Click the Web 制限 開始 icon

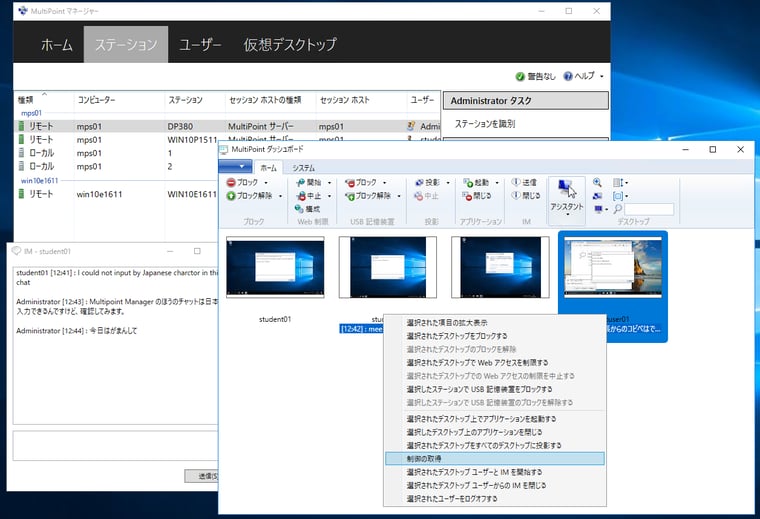301,183
